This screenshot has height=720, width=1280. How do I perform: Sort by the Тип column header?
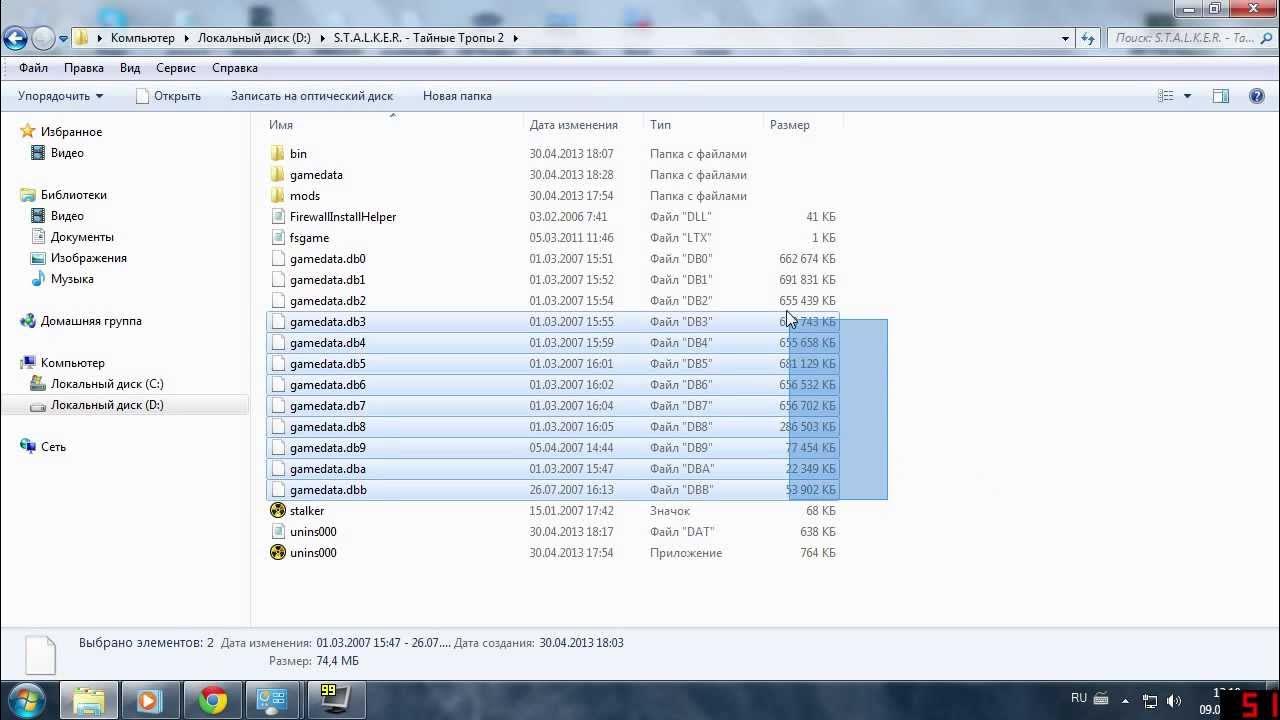pyautogui.click(x=660, y=125)
